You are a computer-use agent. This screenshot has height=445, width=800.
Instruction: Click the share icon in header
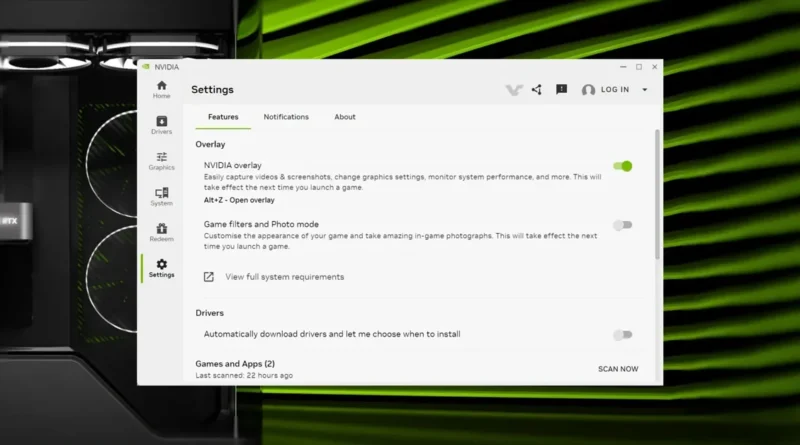tap(536, 90)
